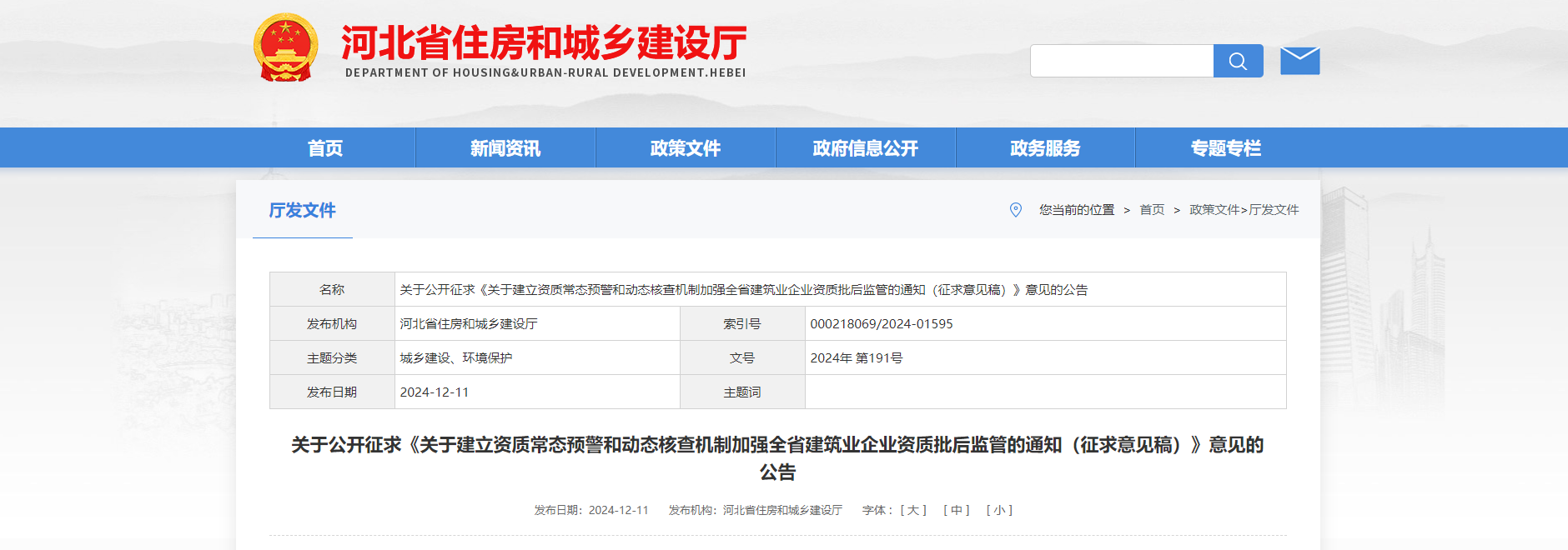Open the 专题专栏 navigation tab

click(1225, 148)
